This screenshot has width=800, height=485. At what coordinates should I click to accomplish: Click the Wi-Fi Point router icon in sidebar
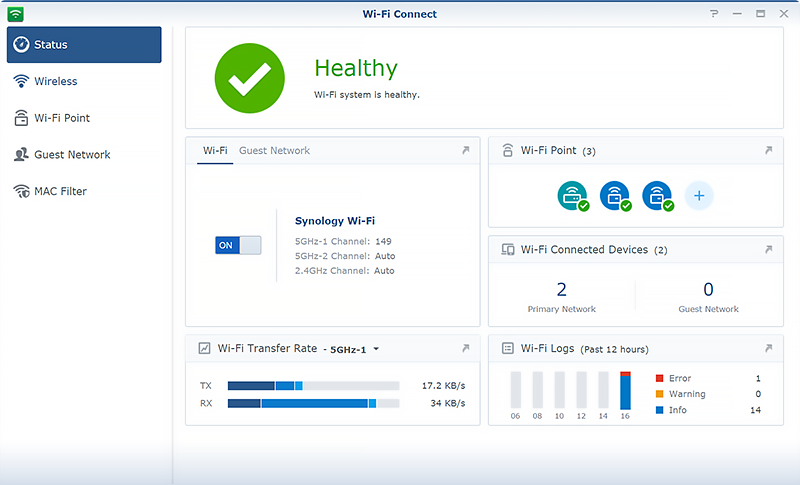(x=21, y=118)
